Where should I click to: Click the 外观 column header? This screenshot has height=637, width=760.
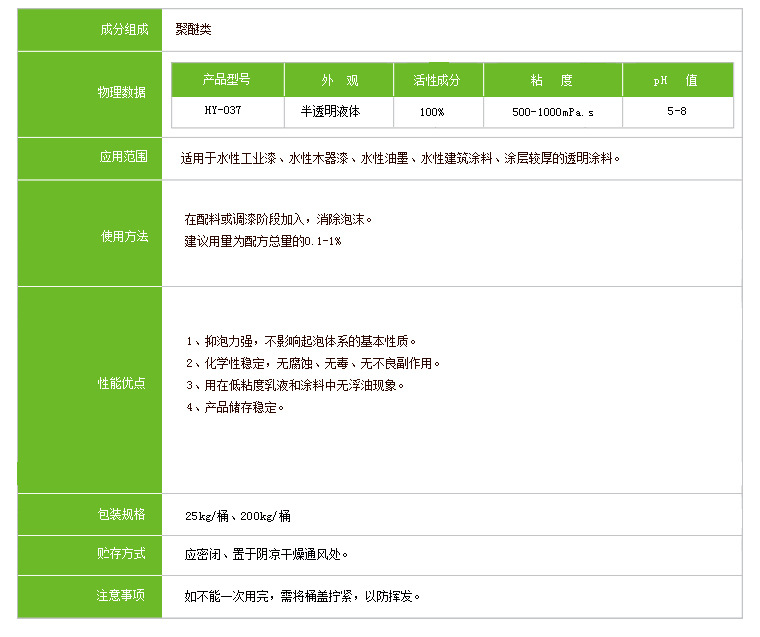[339, 80]
